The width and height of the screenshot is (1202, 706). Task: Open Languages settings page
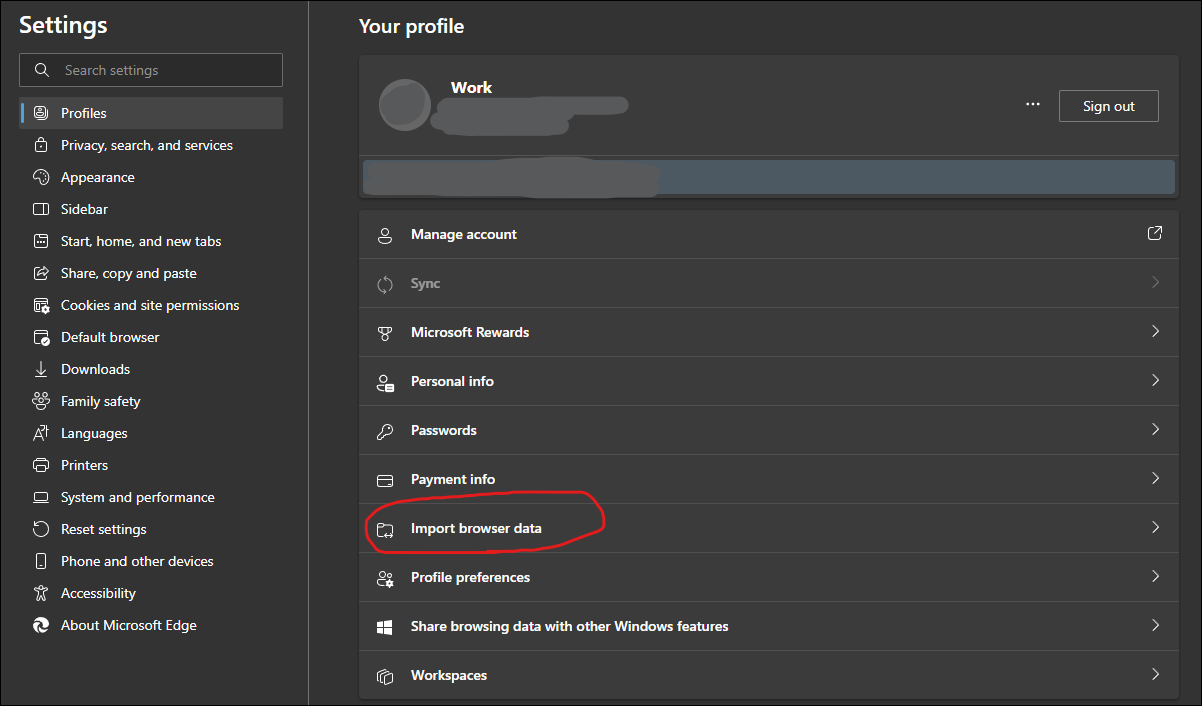[151, 433]
